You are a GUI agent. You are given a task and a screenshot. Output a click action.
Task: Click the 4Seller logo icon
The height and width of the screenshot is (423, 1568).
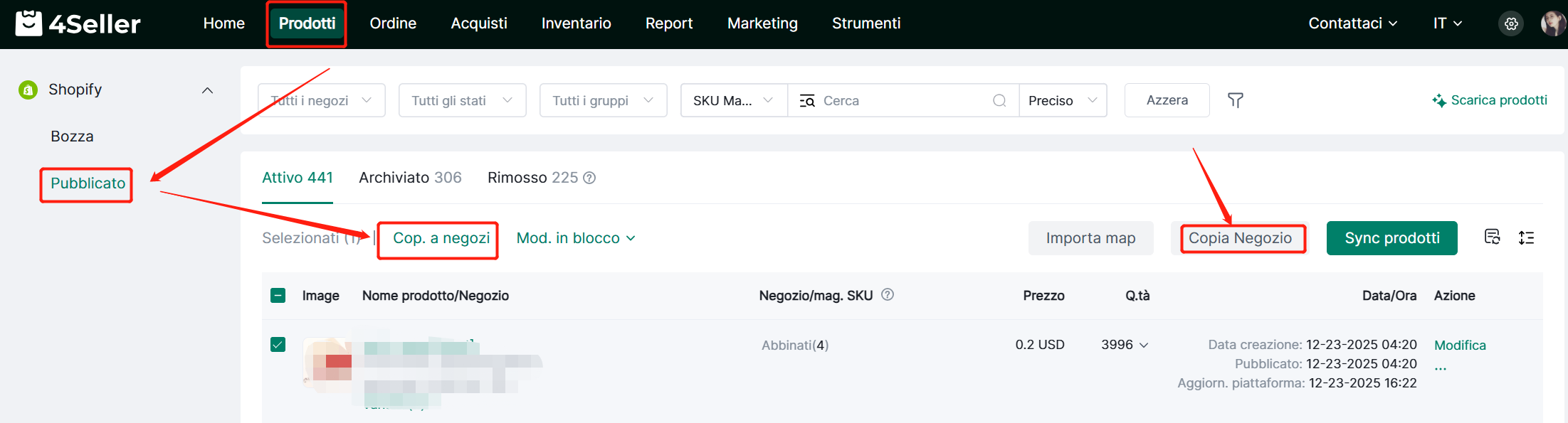tap(28, 23)
